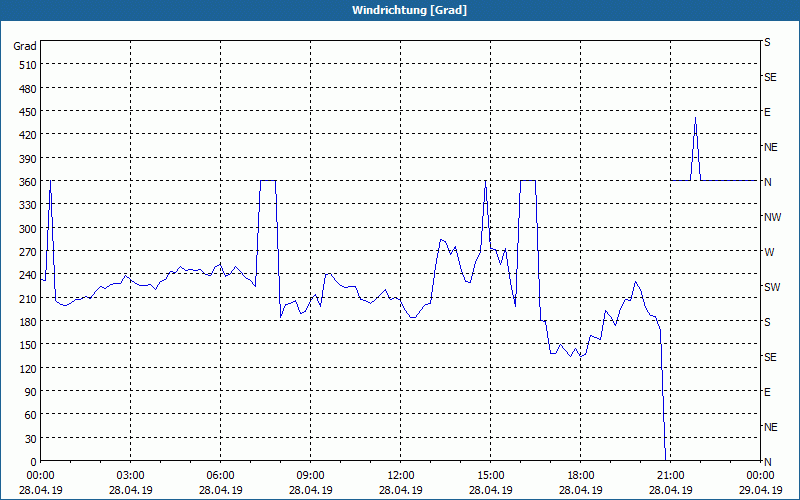Click the 28.04.19 date under 12:00
This screenshot has height=500, width=800.
point(401,490)
